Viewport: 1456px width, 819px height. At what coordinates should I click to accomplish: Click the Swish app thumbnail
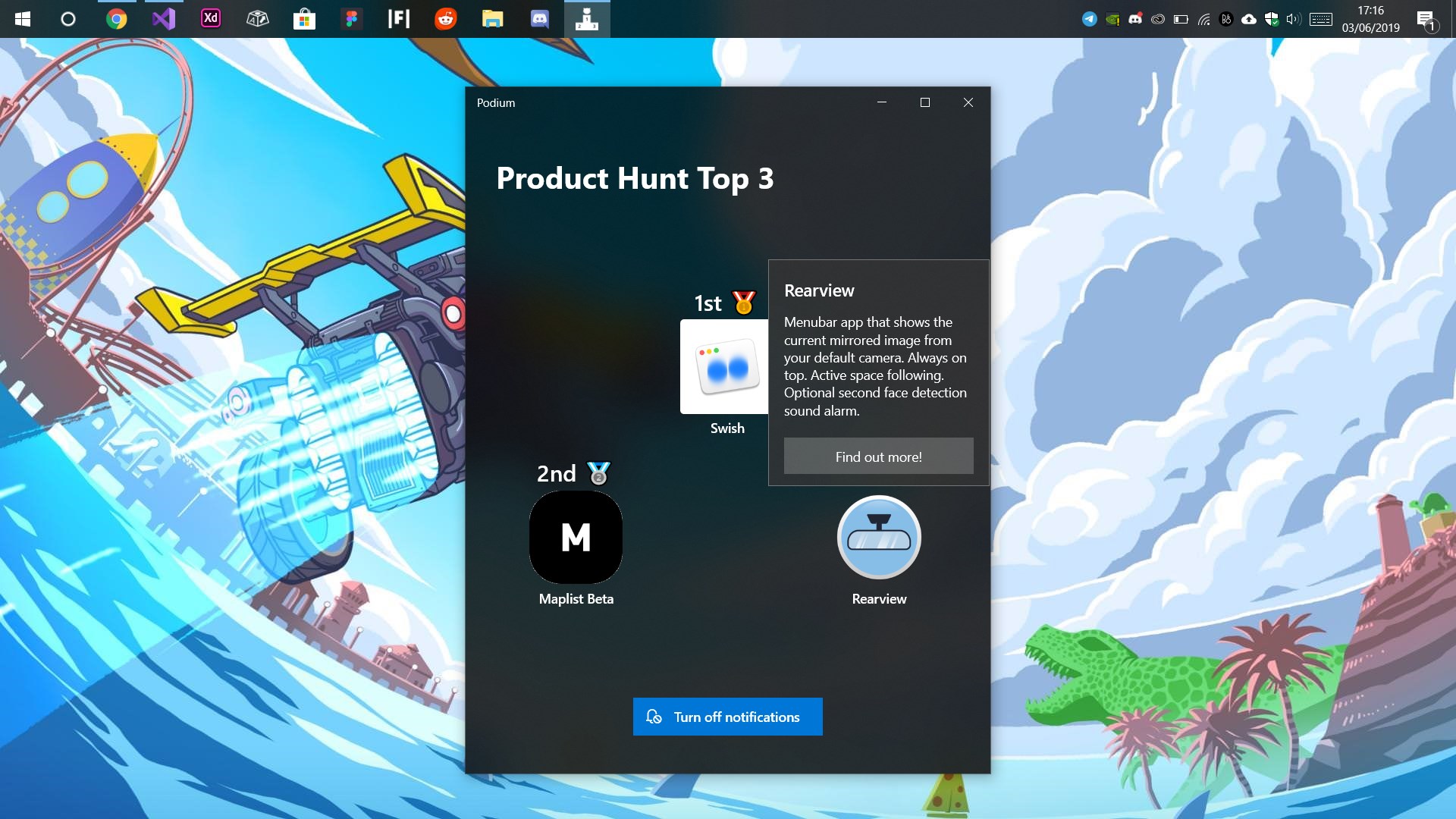[x=724, y=367]
